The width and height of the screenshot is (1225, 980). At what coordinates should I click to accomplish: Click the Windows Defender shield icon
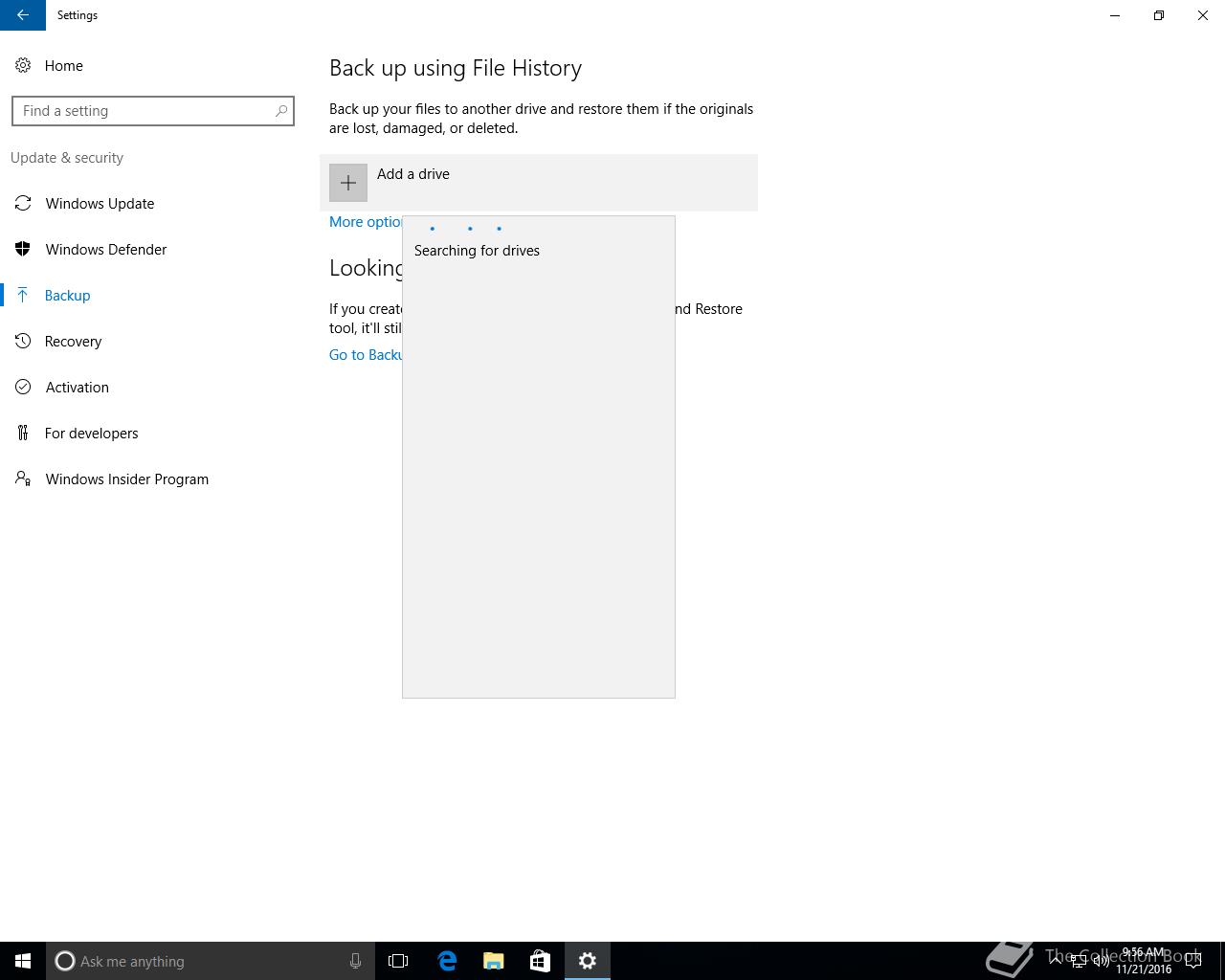coord(23,249)
